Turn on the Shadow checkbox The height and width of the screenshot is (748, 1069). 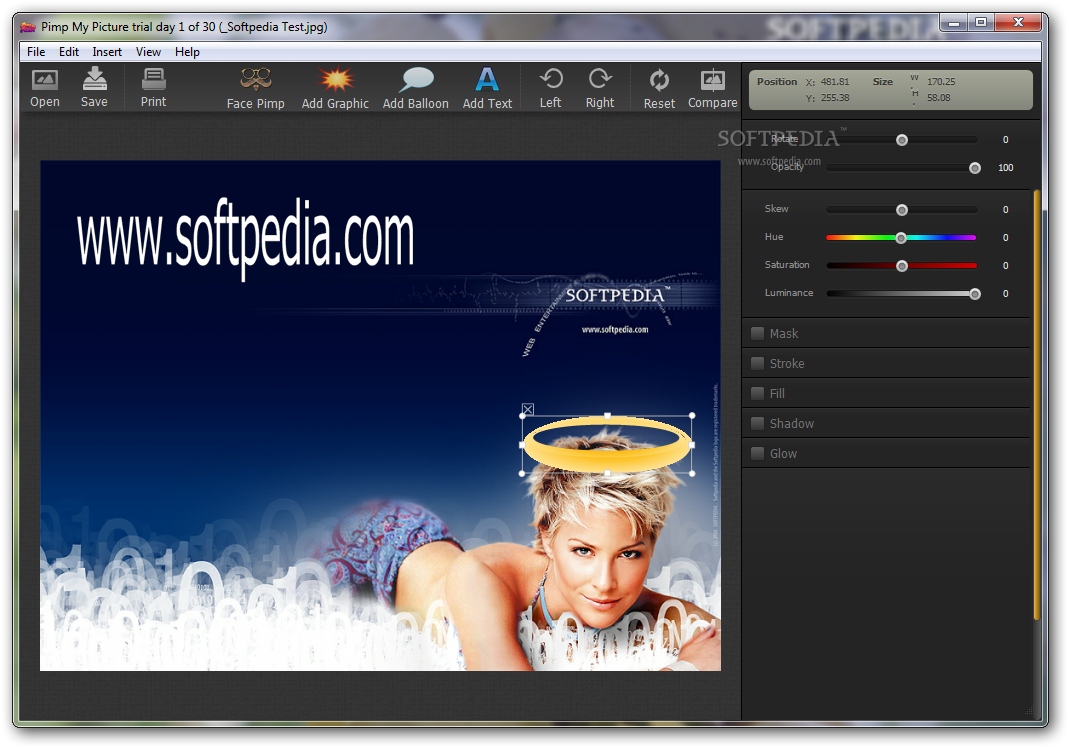(x=757, y=423)
